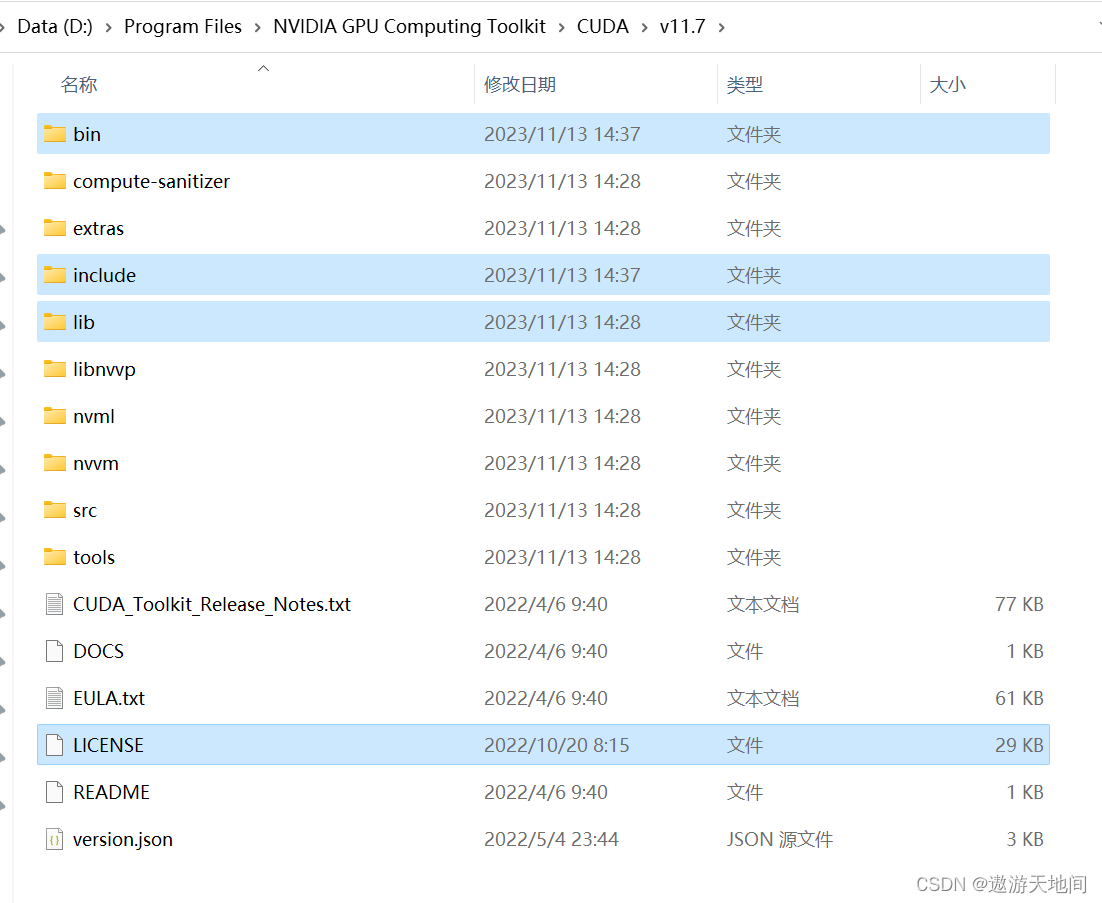Click the src folder icon
Screen dimensions: 1102x903
click(55, 509)
